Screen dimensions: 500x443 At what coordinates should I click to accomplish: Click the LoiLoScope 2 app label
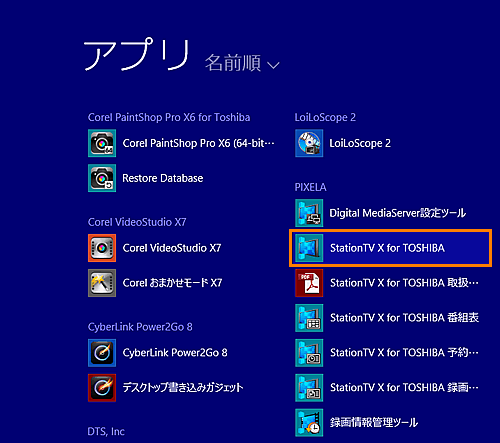pyautogui.click(x=360, y=143)
